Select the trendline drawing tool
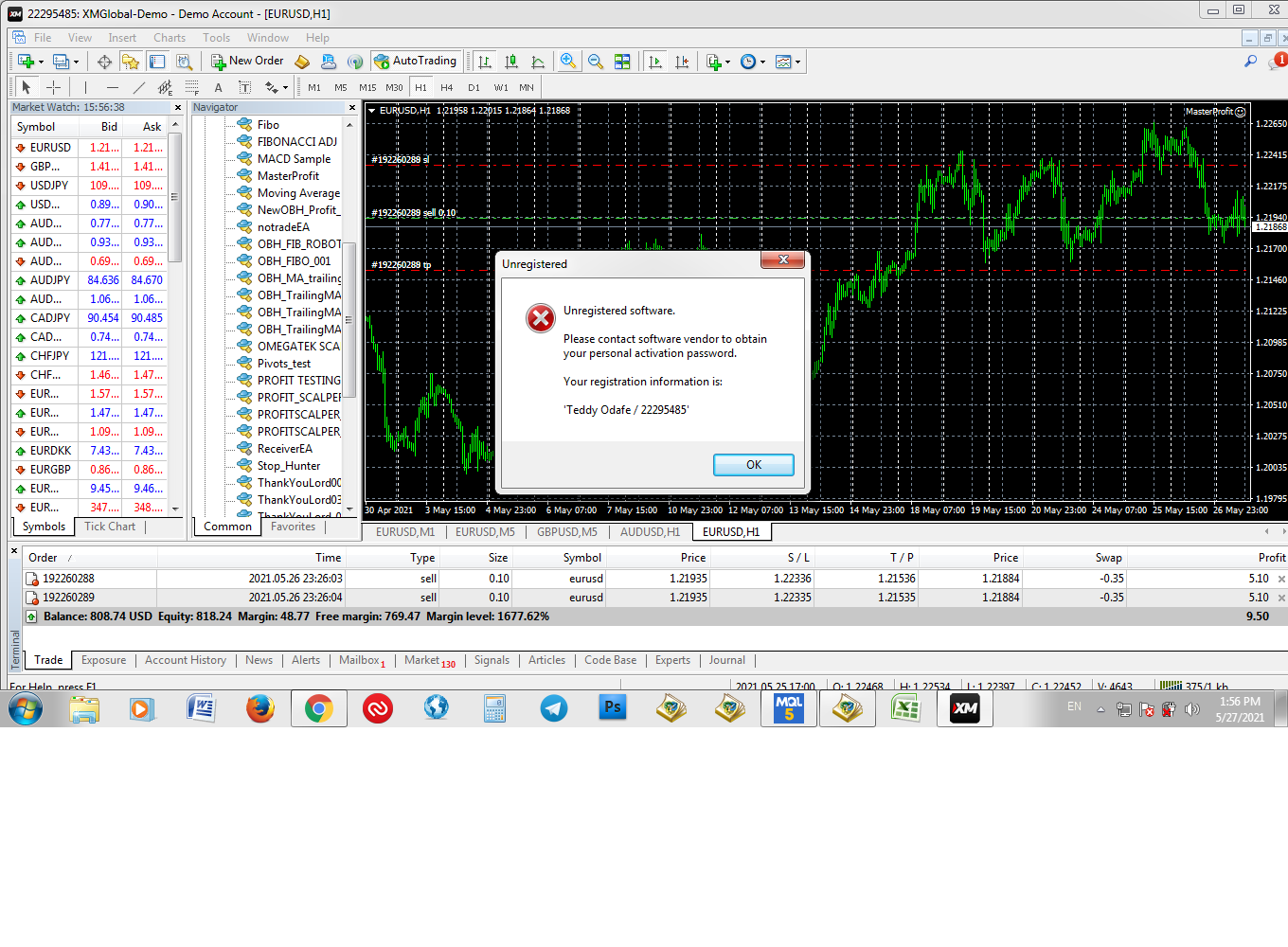The image size is (1288, 947). tap(139, 87)
